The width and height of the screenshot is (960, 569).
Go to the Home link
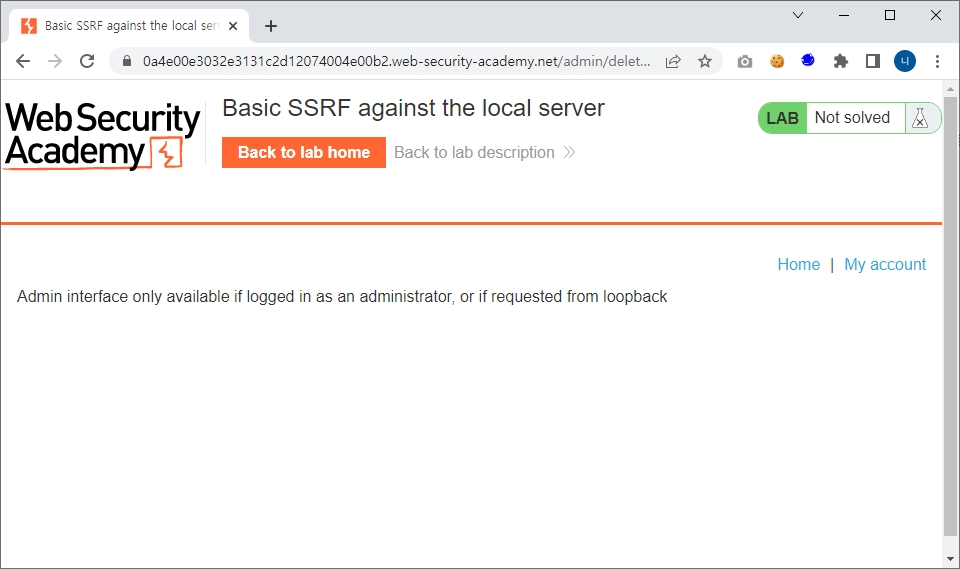798,265
